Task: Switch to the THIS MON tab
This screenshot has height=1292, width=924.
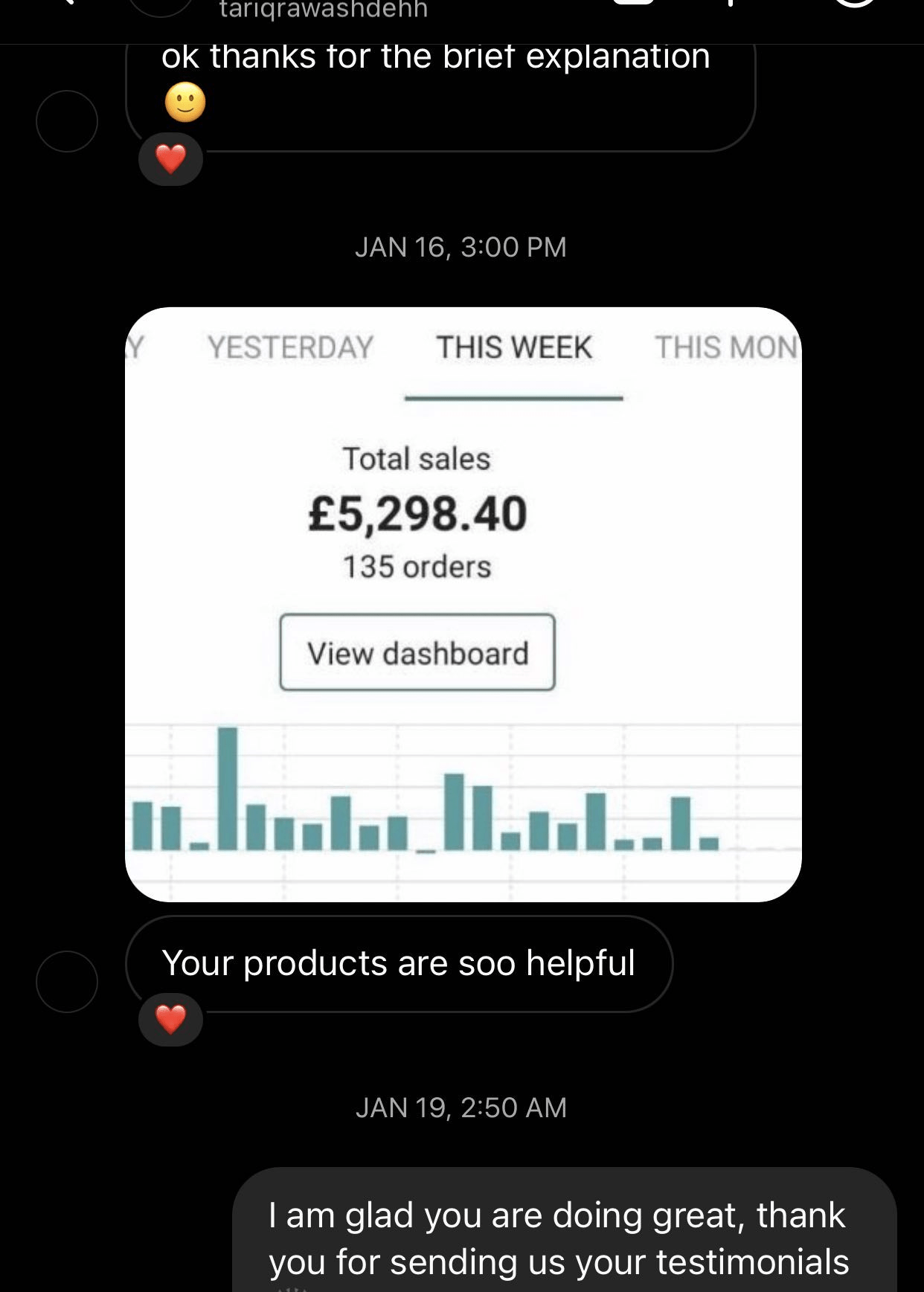Action: (725, 347)
